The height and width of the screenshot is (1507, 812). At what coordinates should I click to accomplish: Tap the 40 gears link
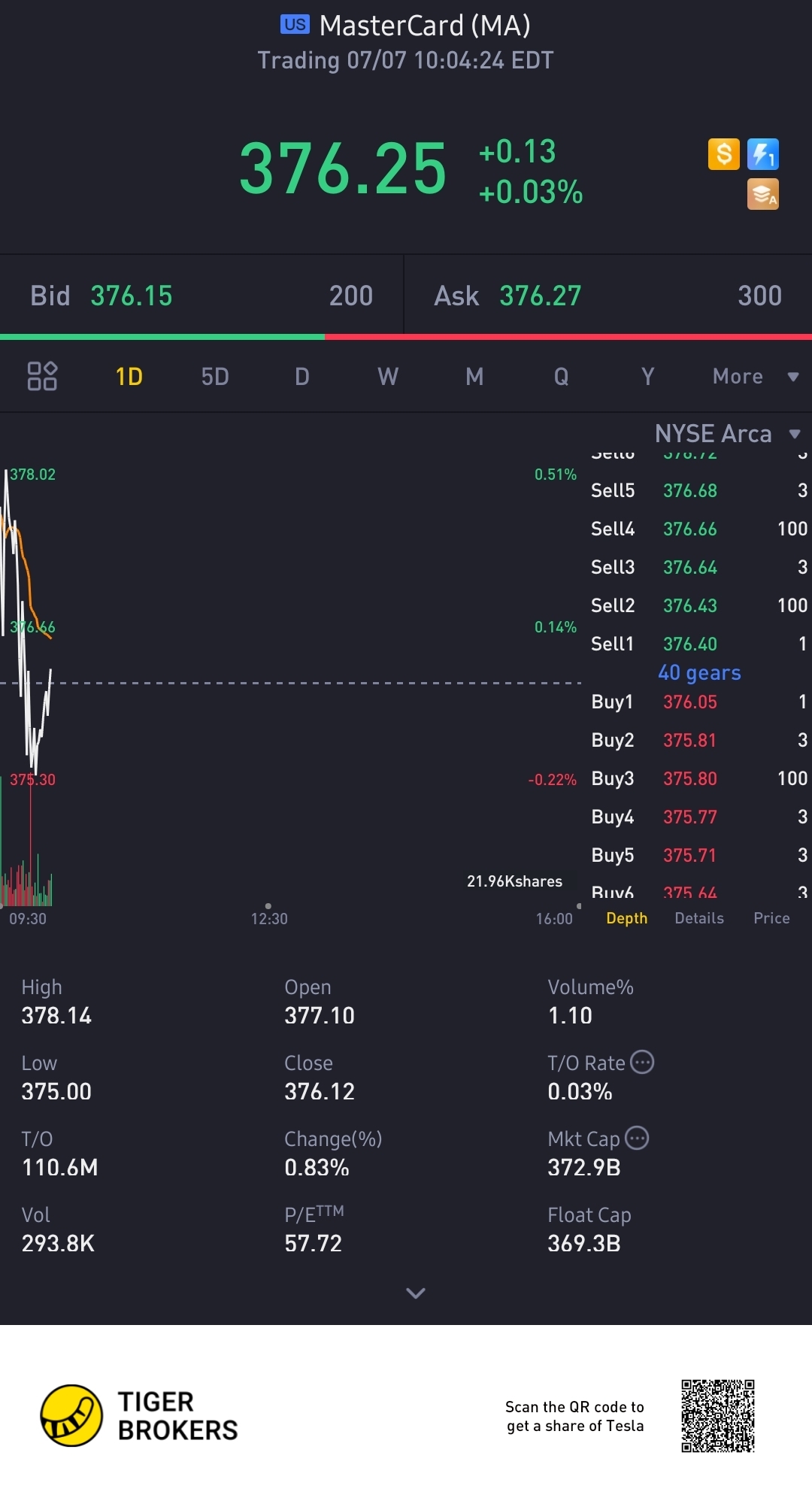click(x=699, y=673)
